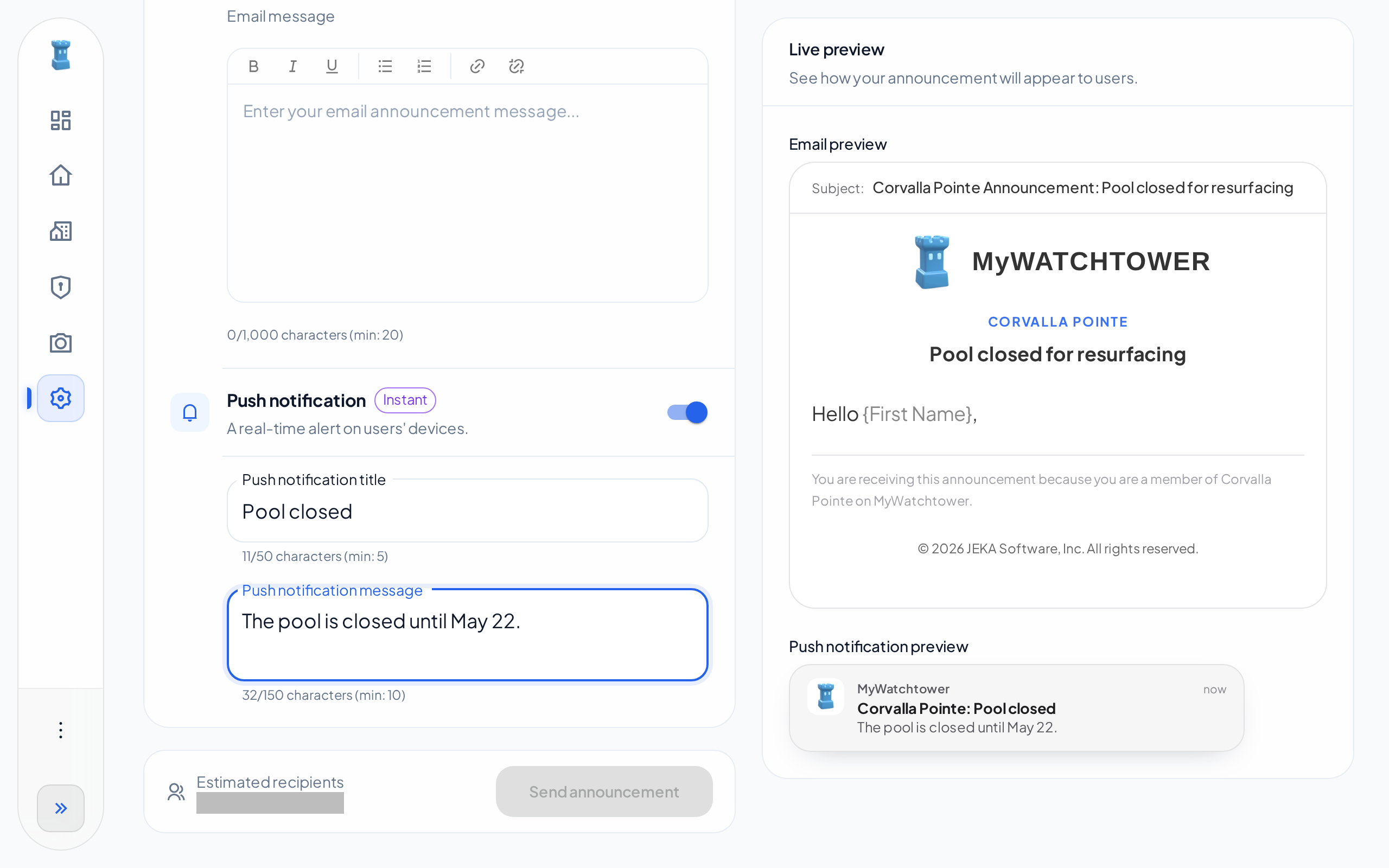1389x868 pixels.
Task: Edit the Push notification message field
Action: [x=467, y=634]
